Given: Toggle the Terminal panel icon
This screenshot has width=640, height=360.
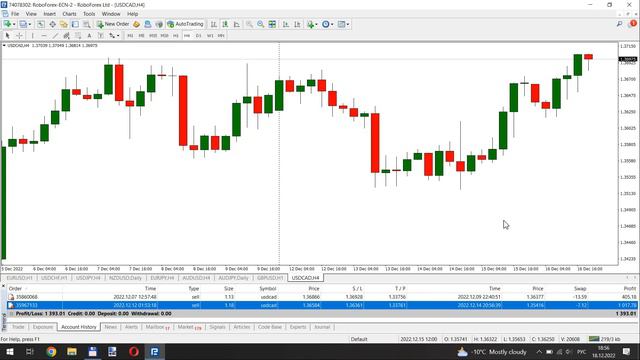Looking at the screenshot, I should (75, 24).
